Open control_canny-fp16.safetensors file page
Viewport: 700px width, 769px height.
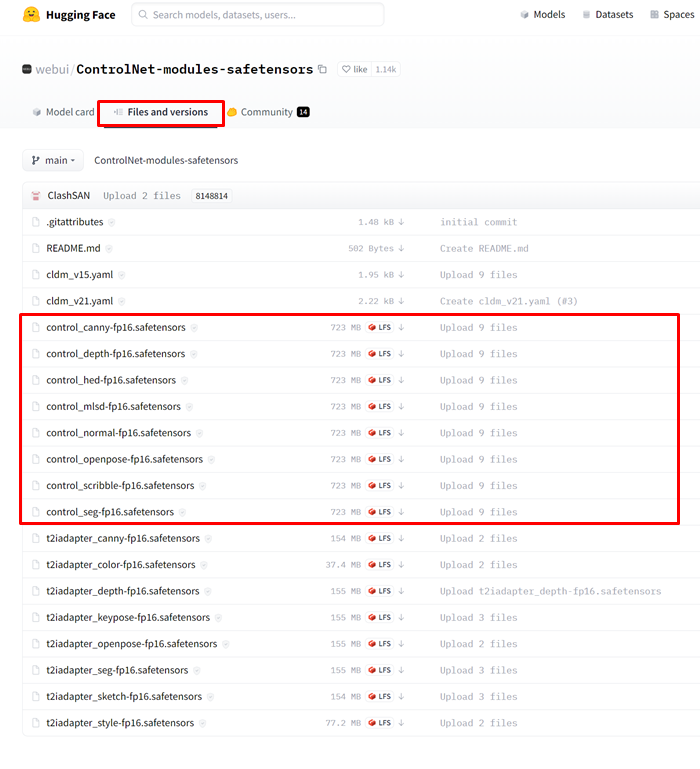click(x=116, y=328)
